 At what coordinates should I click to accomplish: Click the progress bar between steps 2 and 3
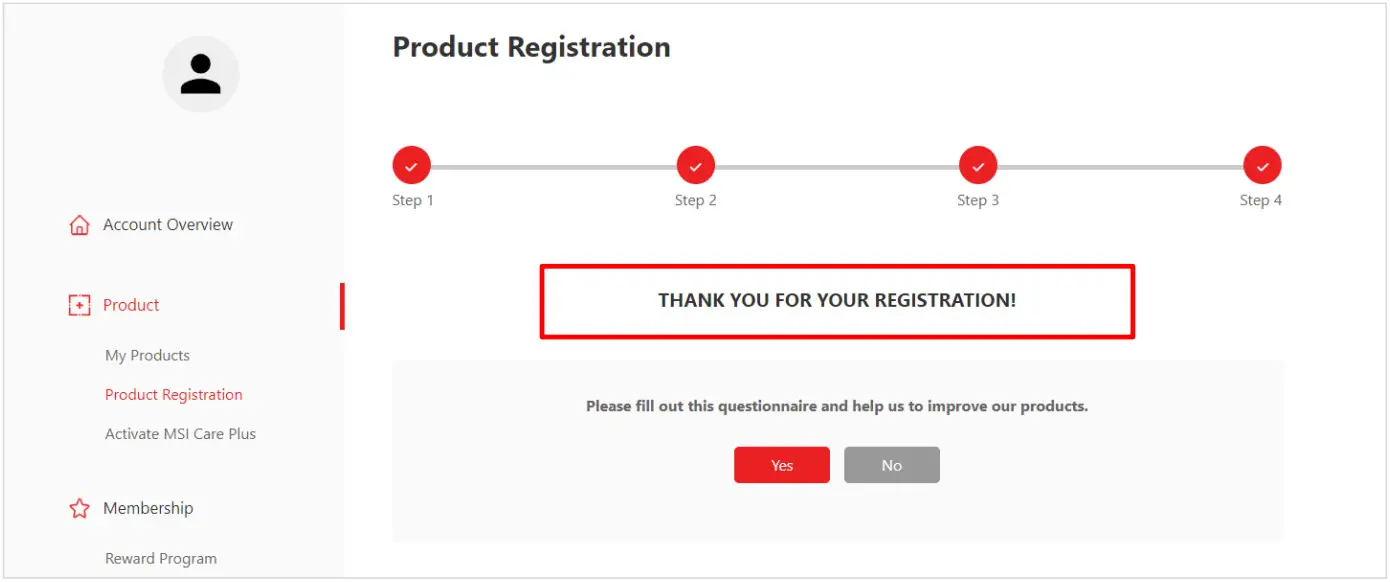tap(837, 167)
